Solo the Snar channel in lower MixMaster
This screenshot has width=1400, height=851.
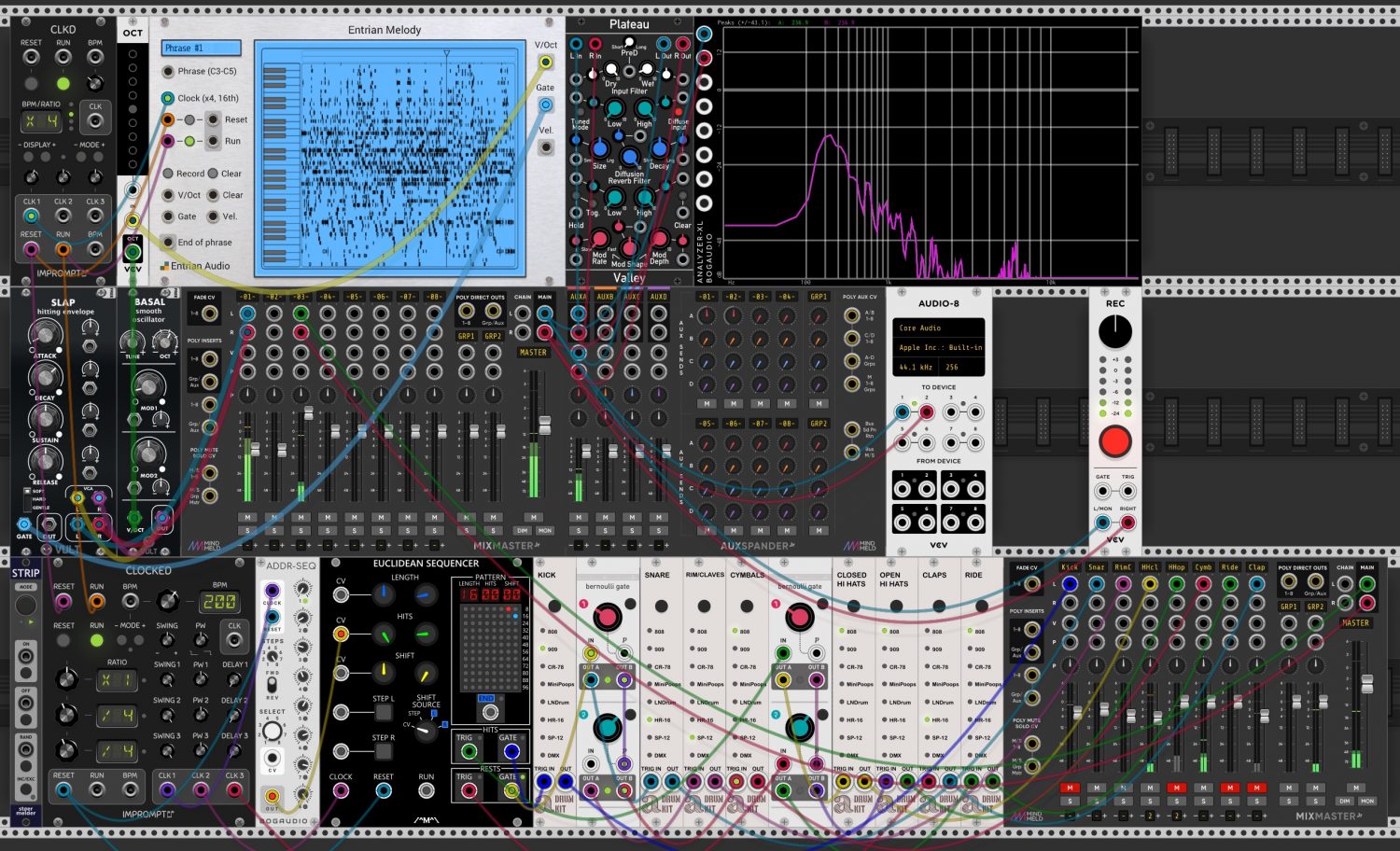(x=1097, y=802)
